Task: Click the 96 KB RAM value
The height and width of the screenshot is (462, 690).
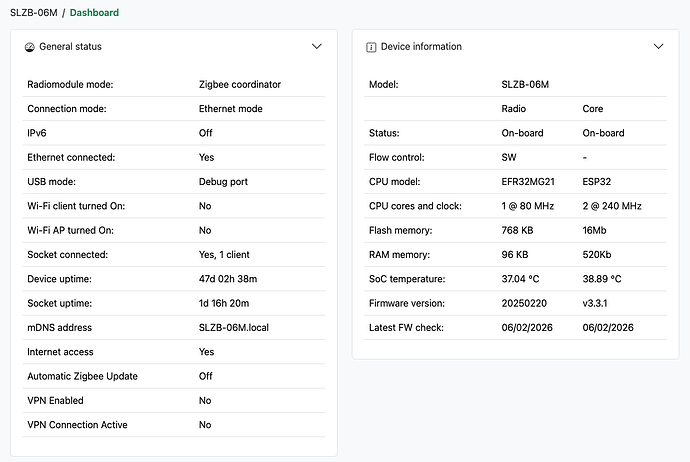Action: pos(515,254)
